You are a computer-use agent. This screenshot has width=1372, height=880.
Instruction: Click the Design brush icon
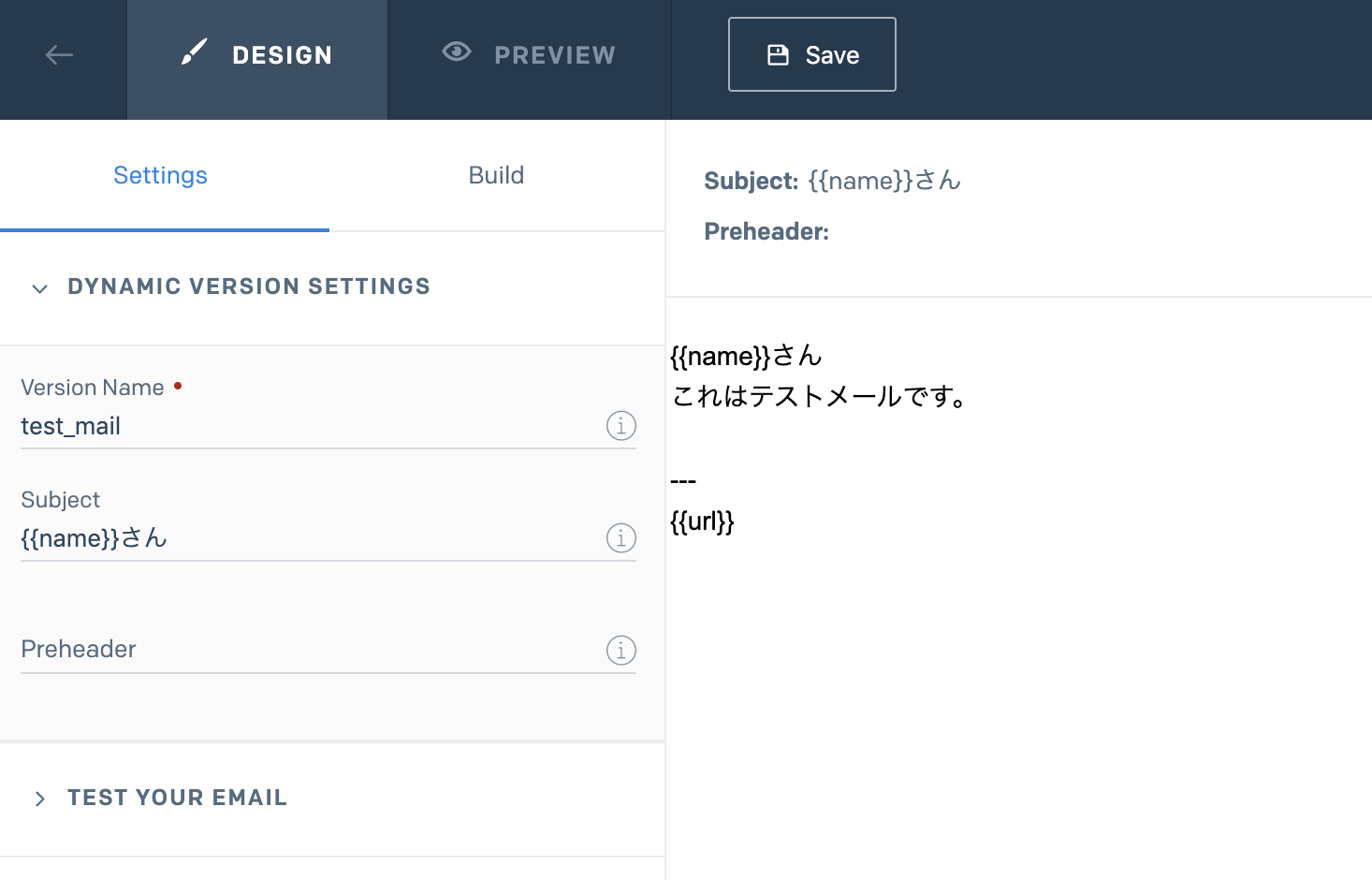(194, 52)
